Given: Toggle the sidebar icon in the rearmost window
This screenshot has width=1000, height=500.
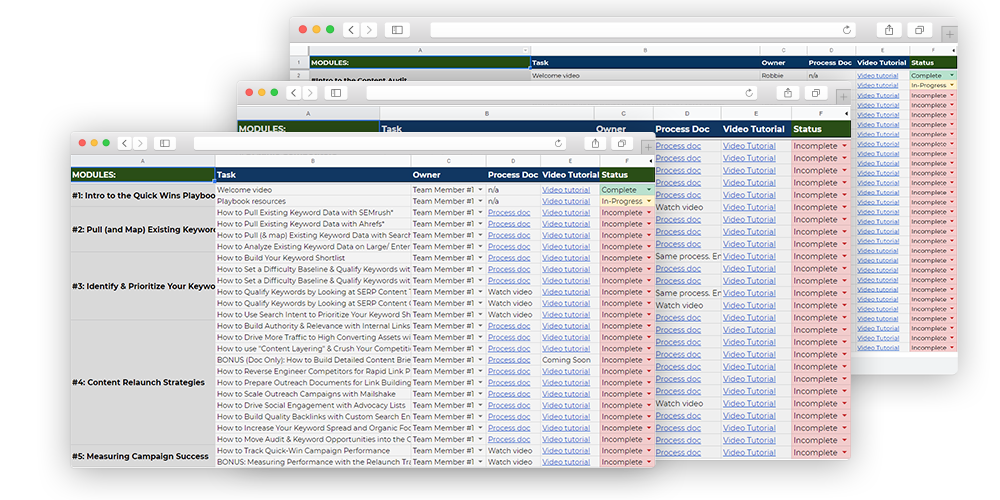Looking at the screenshot, I should (397, 30).
